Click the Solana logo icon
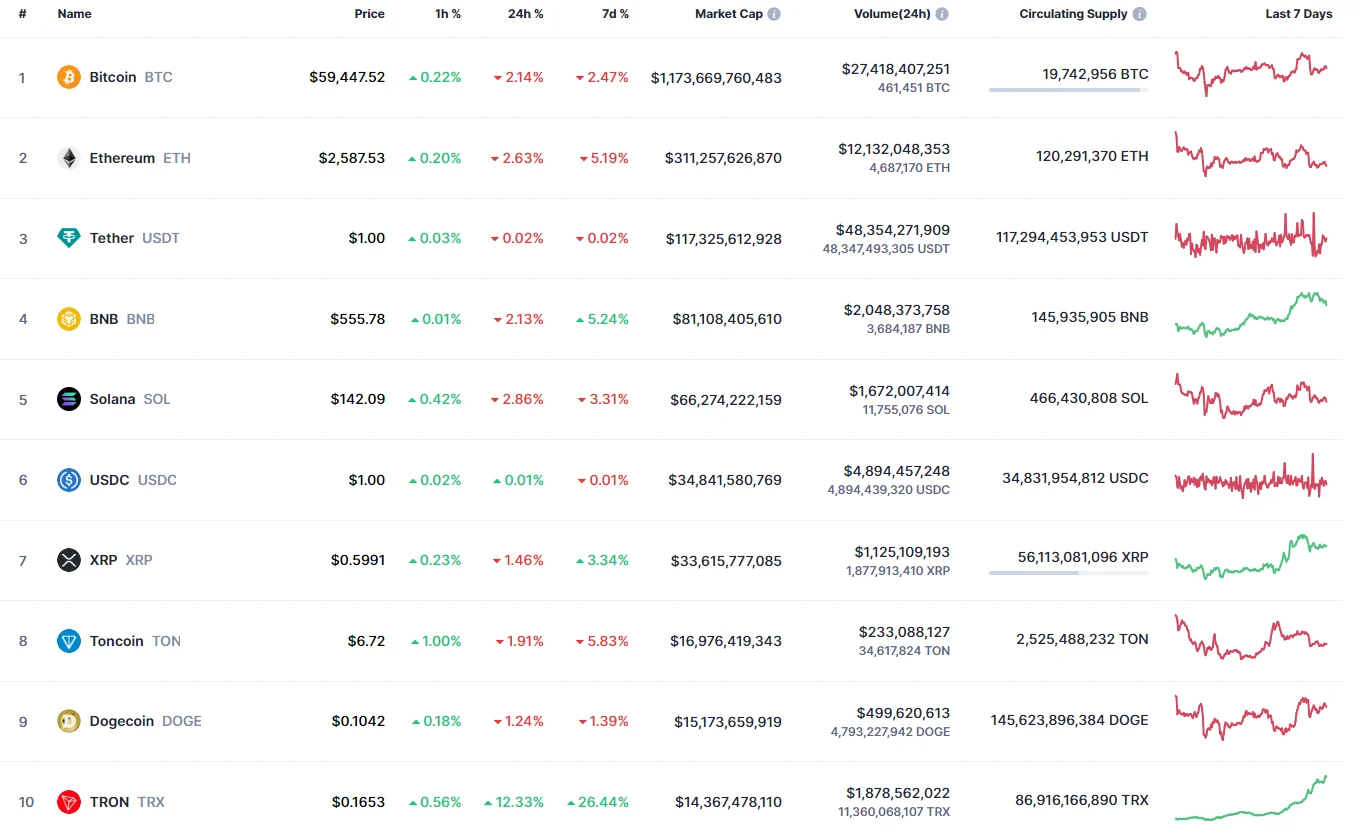The image size is (1362, 837). click(69, 399)
